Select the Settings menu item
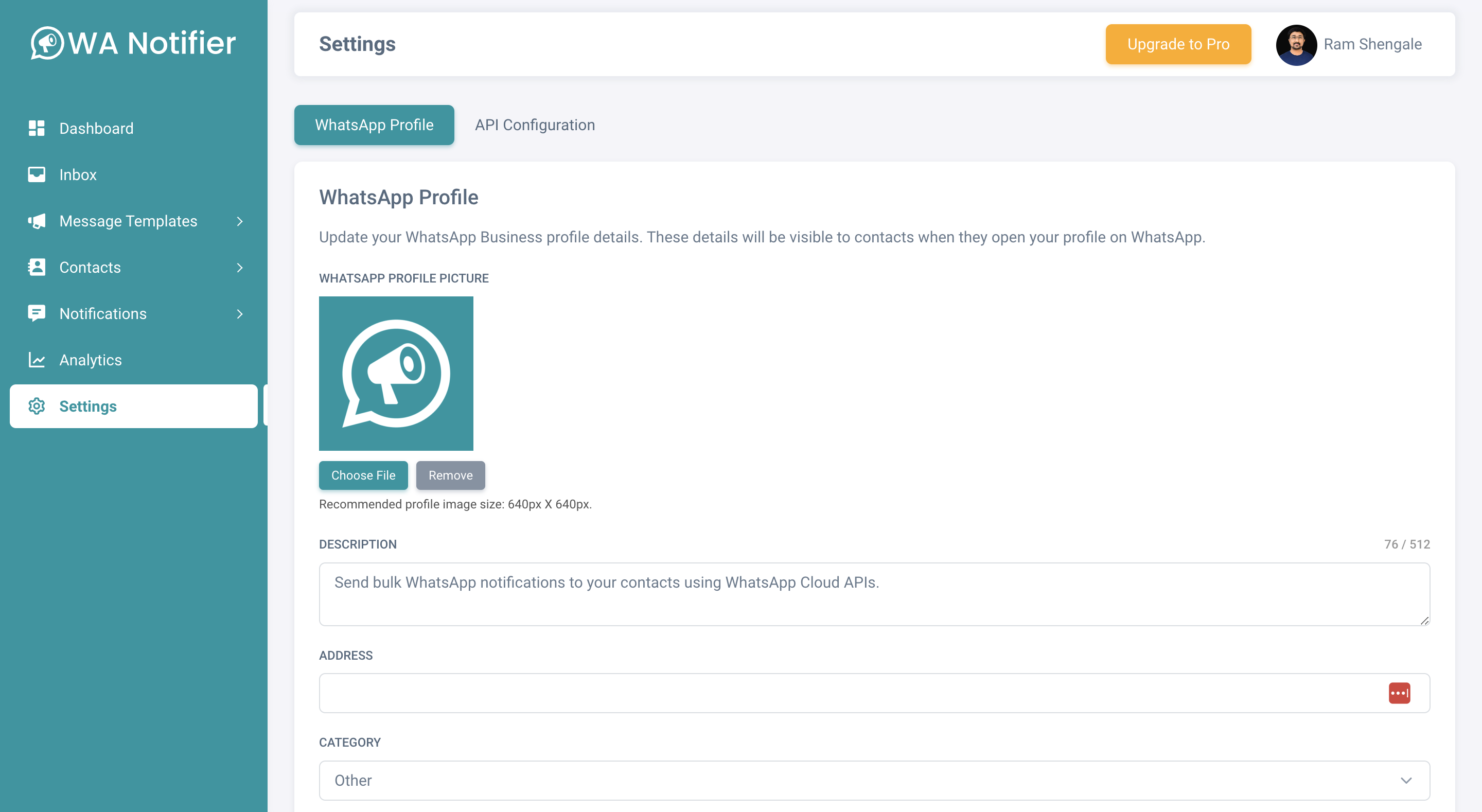The height and width of the screenshot is (812, 1482). coord(133,407)
